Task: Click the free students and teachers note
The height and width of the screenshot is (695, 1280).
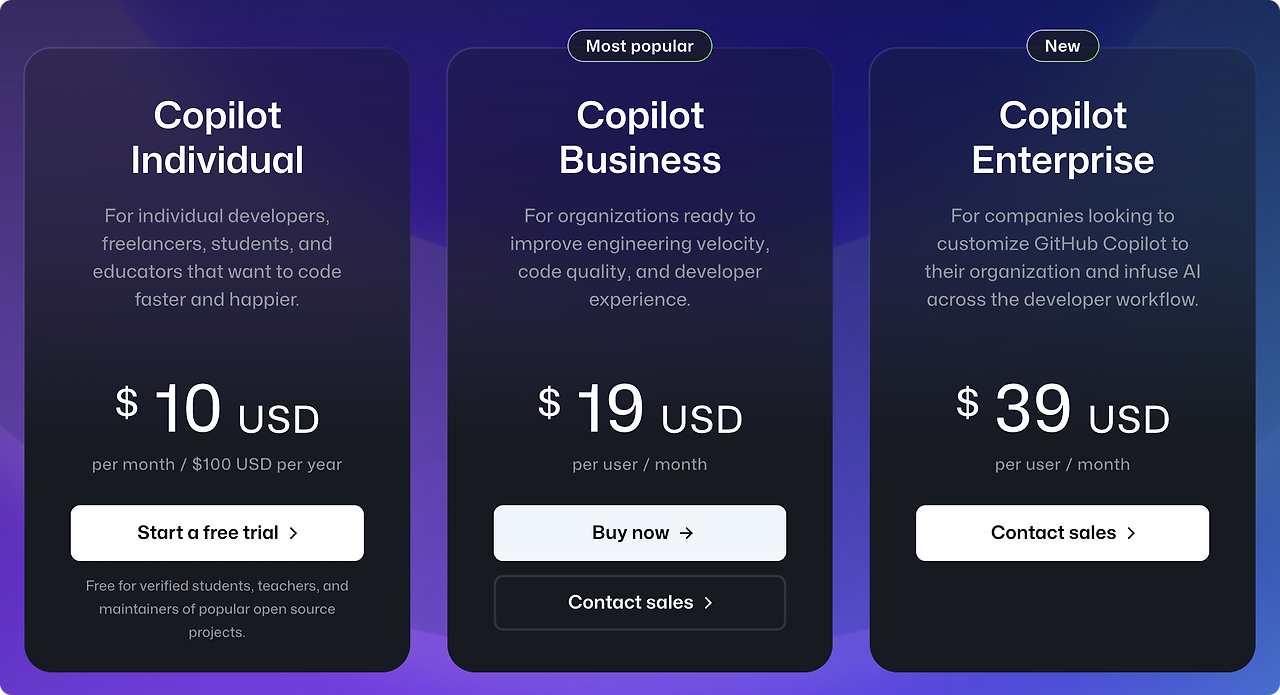Action: click(x=217, y=608)
